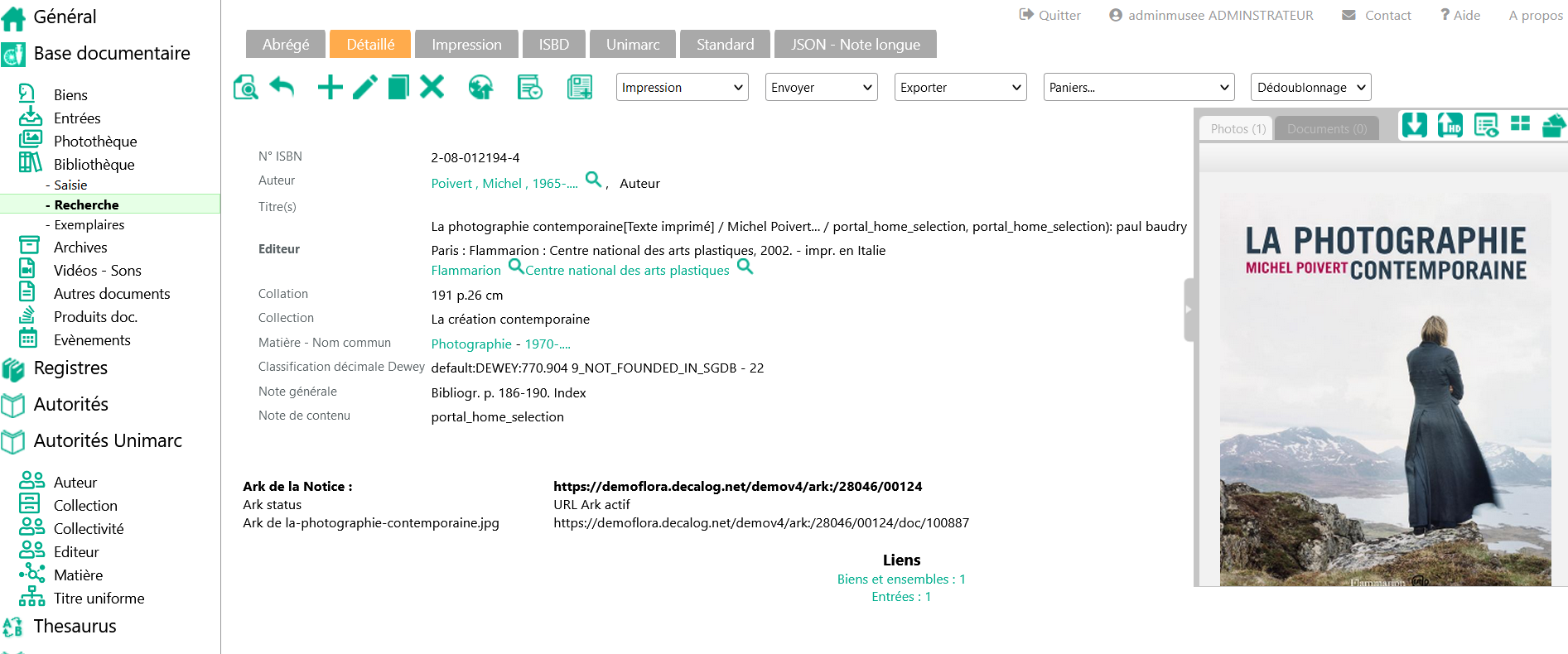Open Exemplaires under Bibliothèque
This screenshot has height=654, width=1568.
[x=89, y=224]
